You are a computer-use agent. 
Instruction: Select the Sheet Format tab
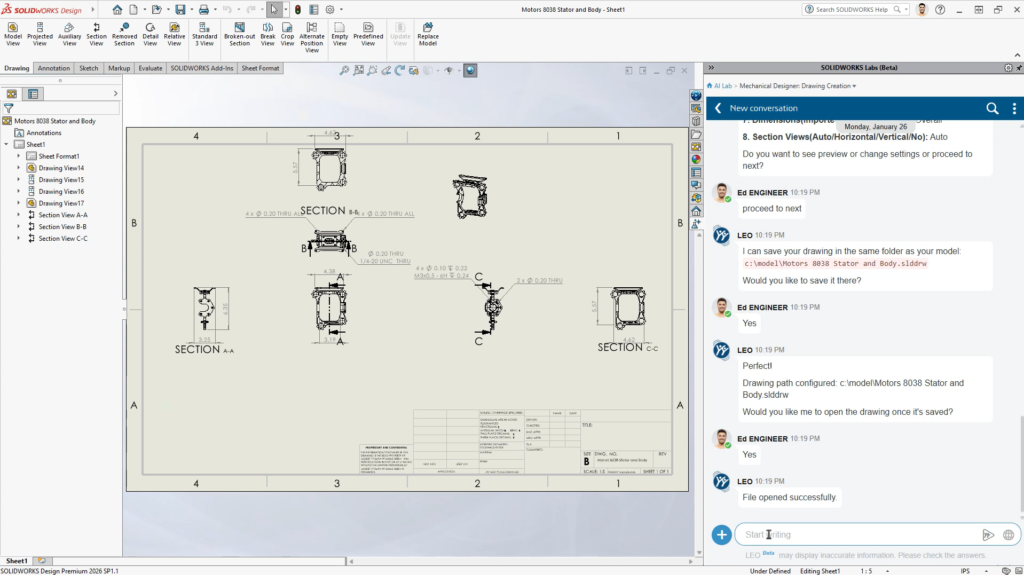[x=260, y=68]
